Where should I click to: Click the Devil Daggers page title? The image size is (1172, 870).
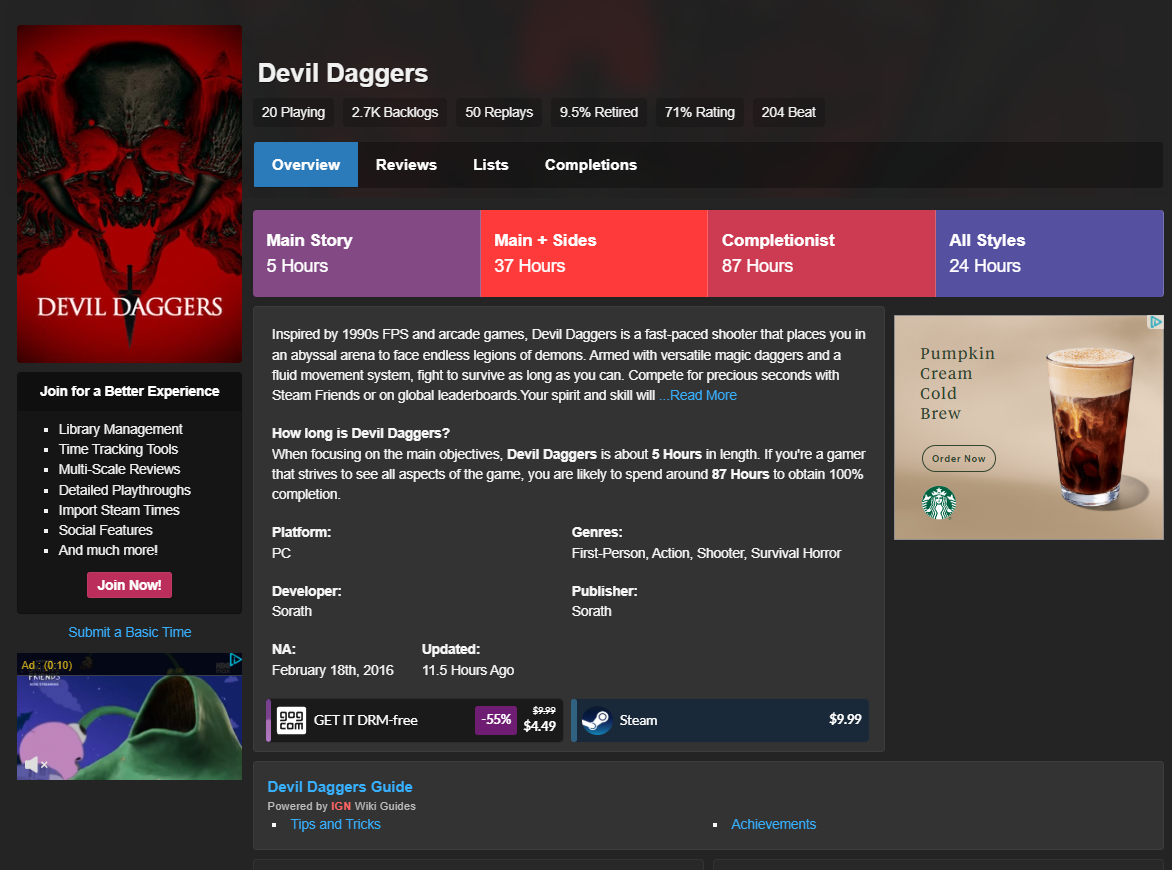342,73
